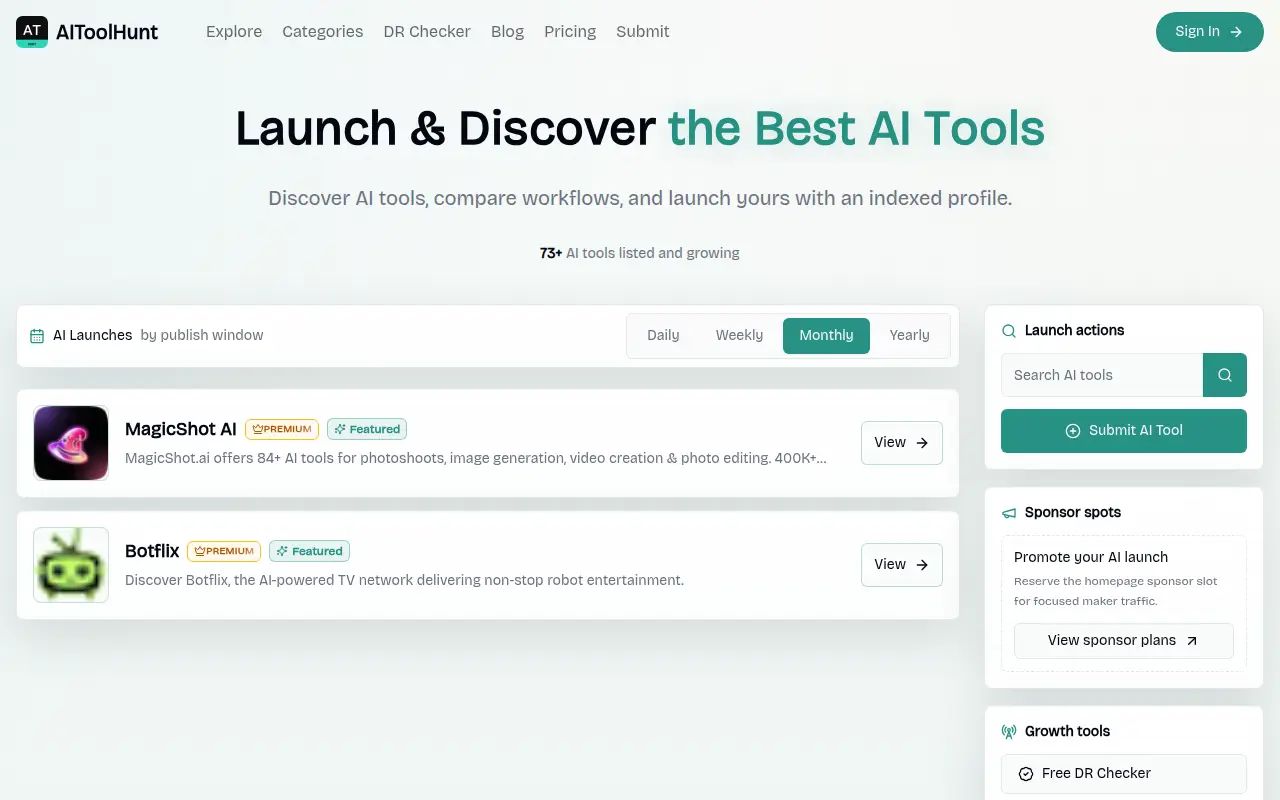This screenshot has width=1280, height=800.
Task: Click the calendar icon beside AI Launches
Action: click(x=37, y=336)
